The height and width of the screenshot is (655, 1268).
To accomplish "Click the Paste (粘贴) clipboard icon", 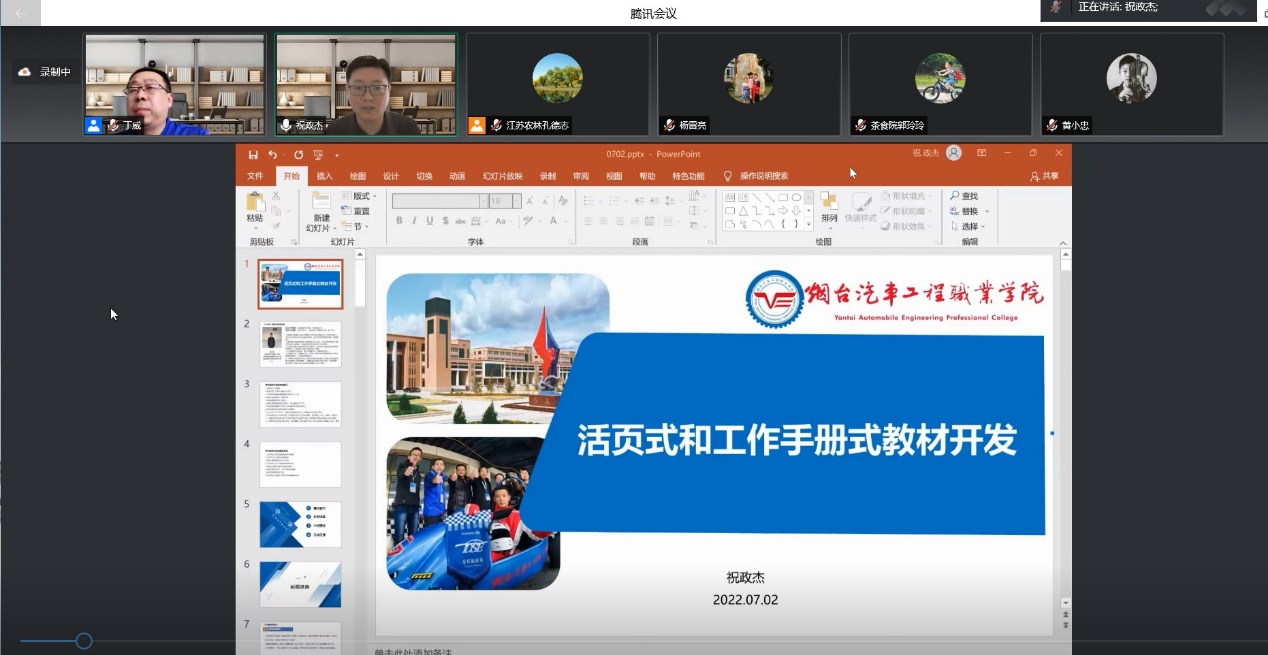I will click(255, 206).
